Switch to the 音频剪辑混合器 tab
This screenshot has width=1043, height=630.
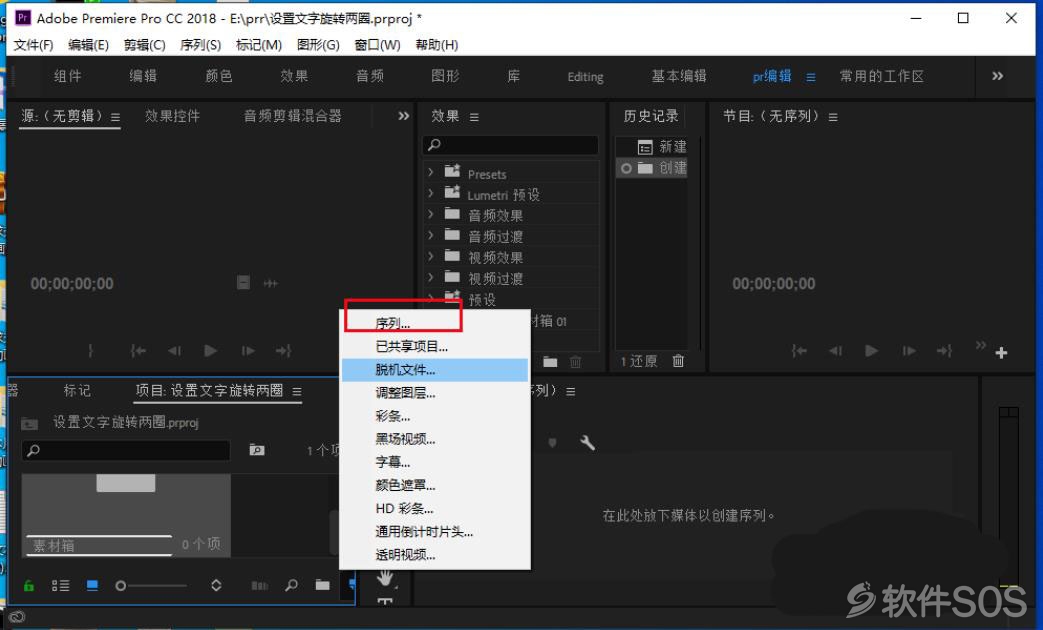[293, 116]
